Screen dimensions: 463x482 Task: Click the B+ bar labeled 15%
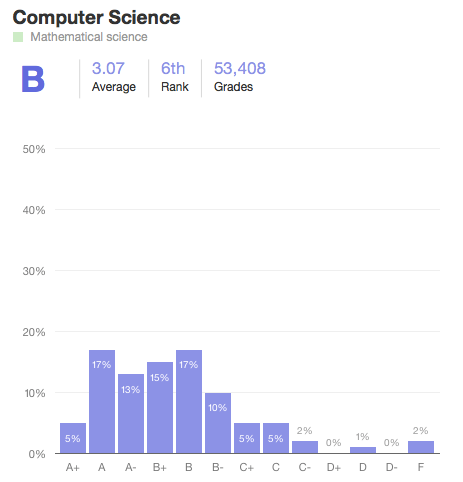(160, 408)
